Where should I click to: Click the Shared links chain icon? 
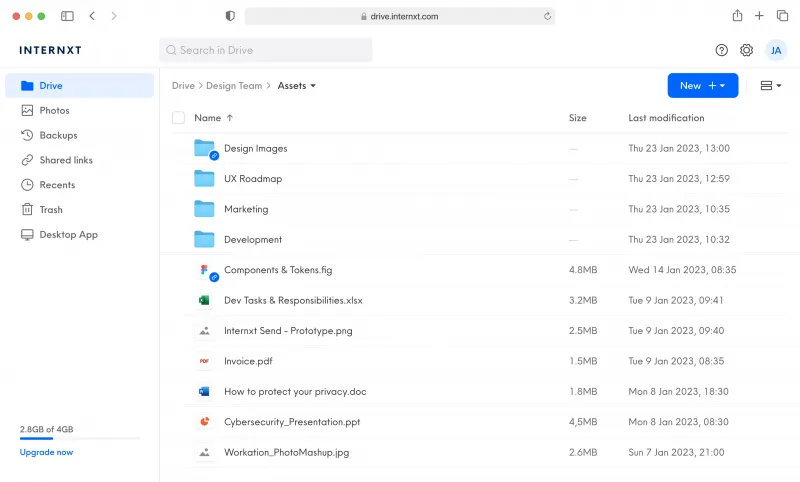coord(27,160)
